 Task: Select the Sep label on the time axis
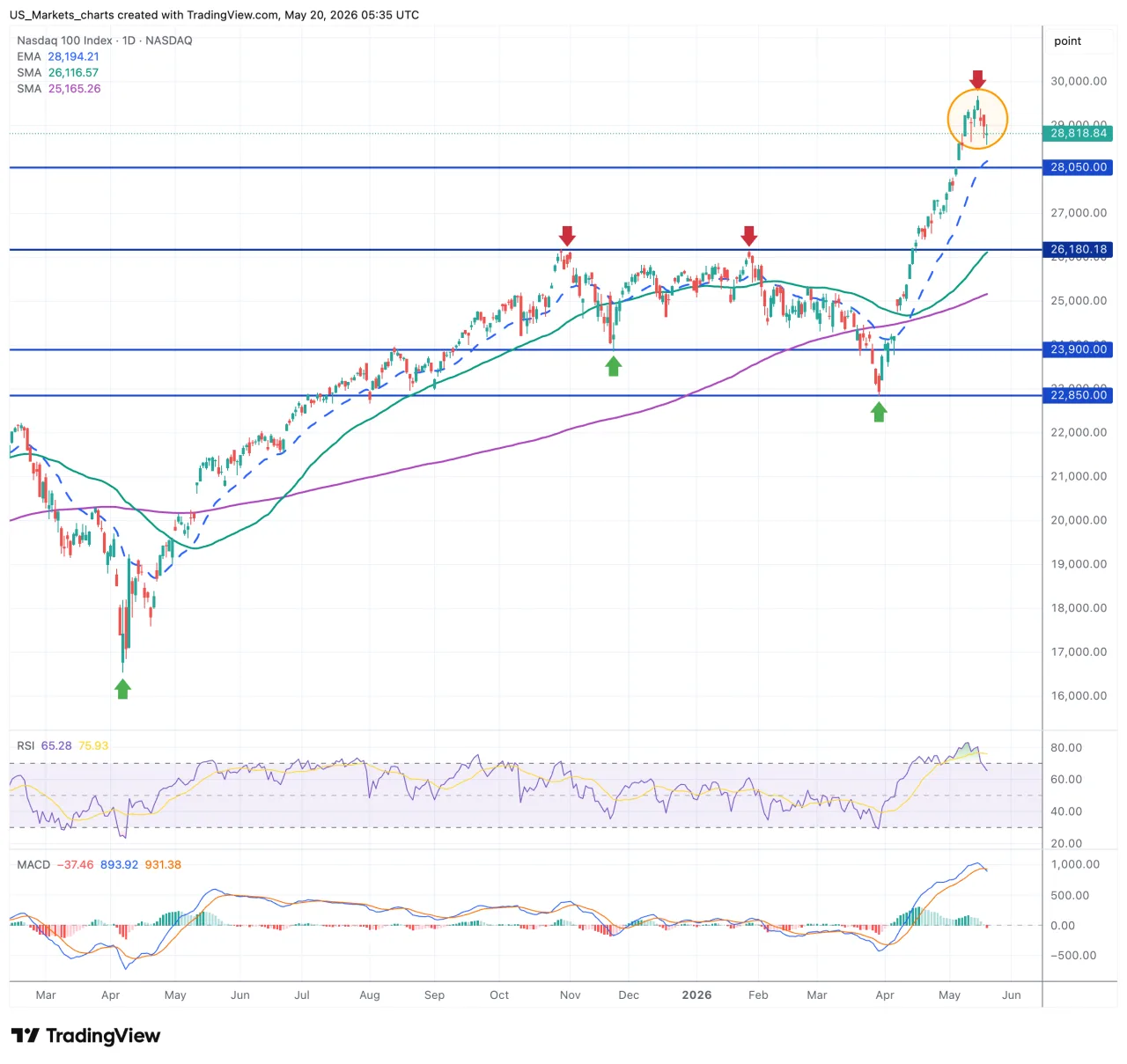434,995
